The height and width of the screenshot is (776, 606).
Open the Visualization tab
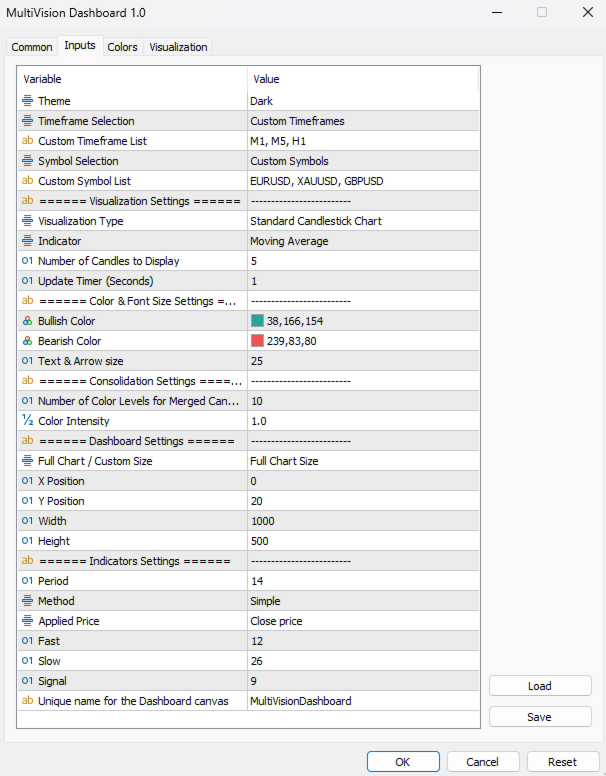[178, 47]
